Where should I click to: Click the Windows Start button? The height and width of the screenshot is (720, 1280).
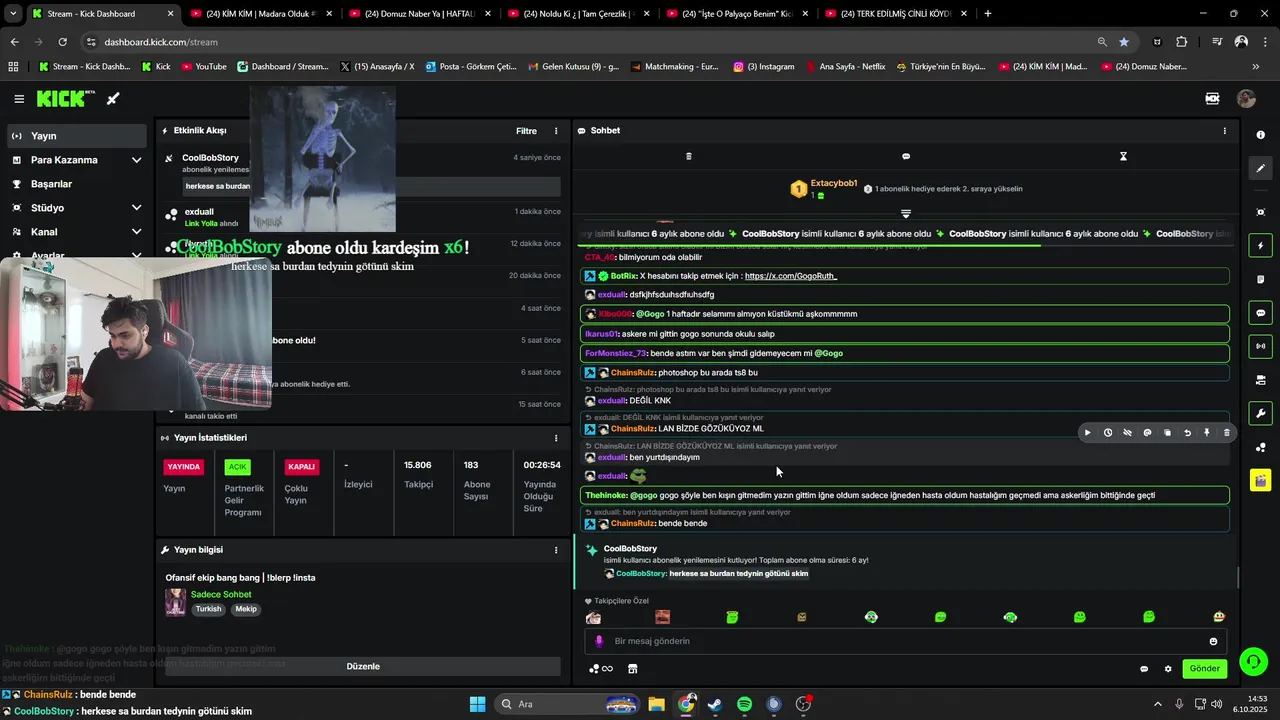[x=477, y=704]
